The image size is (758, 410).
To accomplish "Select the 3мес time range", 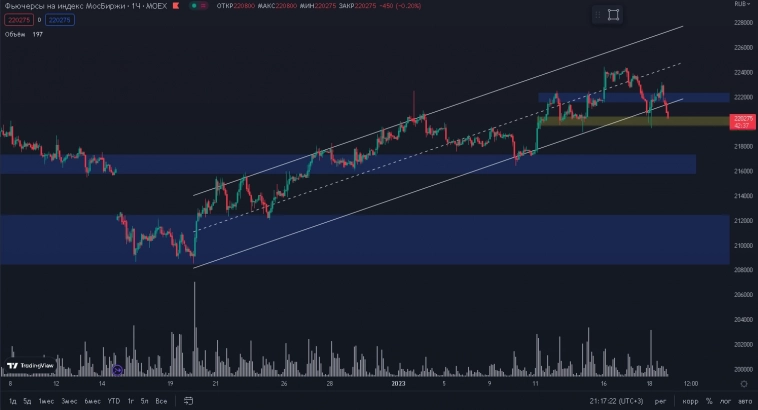I will point(69,401).
